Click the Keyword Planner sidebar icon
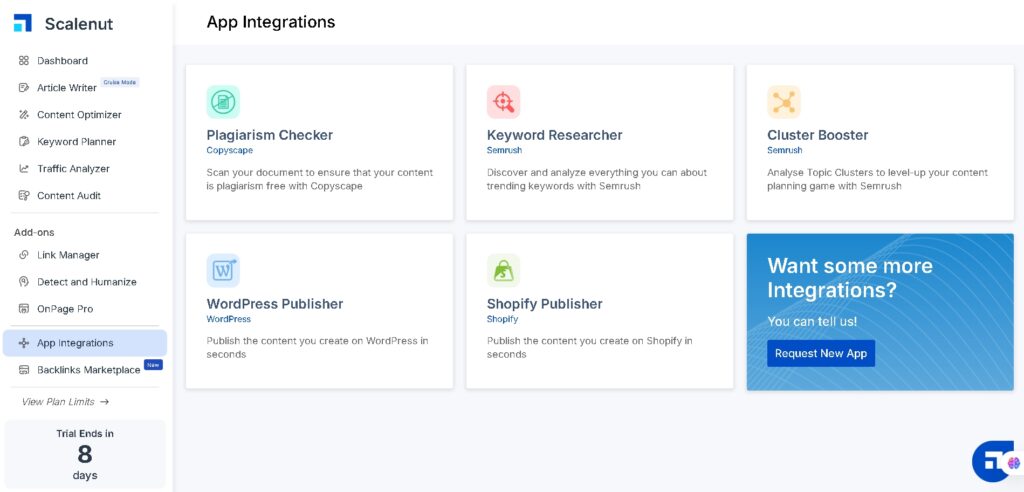 coord(24,141)
